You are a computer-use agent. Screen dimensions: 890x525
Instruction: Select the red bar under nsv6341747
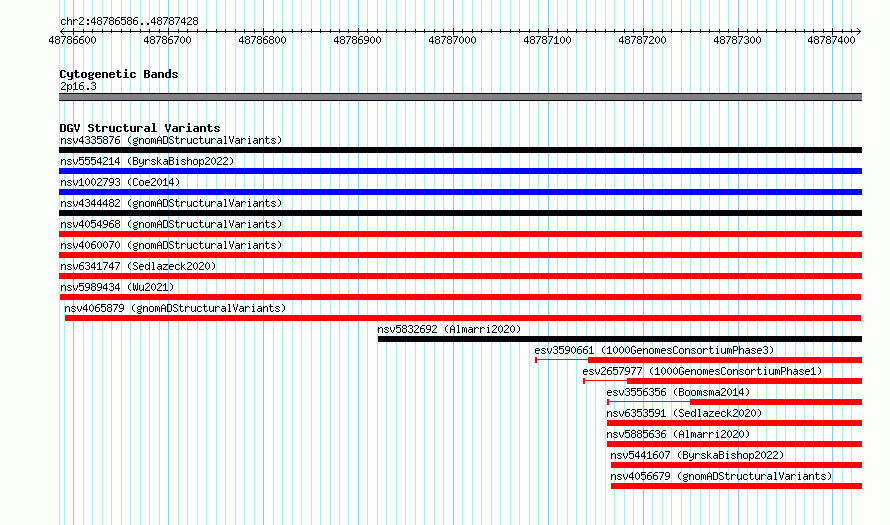[x=460, y=276]
